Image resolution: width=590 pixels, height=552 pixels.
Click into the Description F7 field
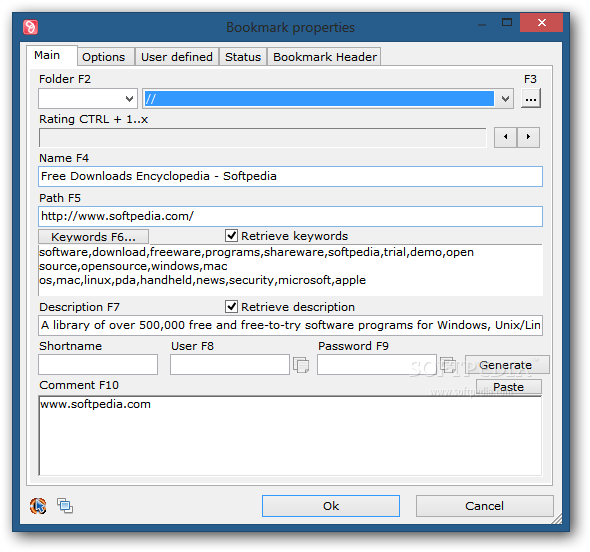pyautogui.click(x=290, y=325)
